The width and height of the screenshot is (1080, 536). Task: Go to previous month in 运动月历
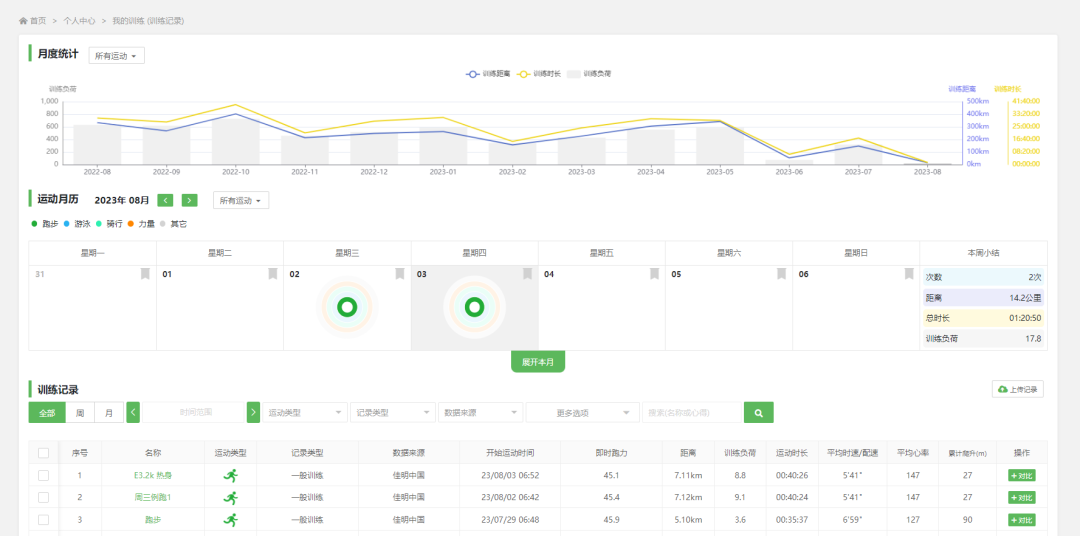pyautogui.click(x=165, y=200)
